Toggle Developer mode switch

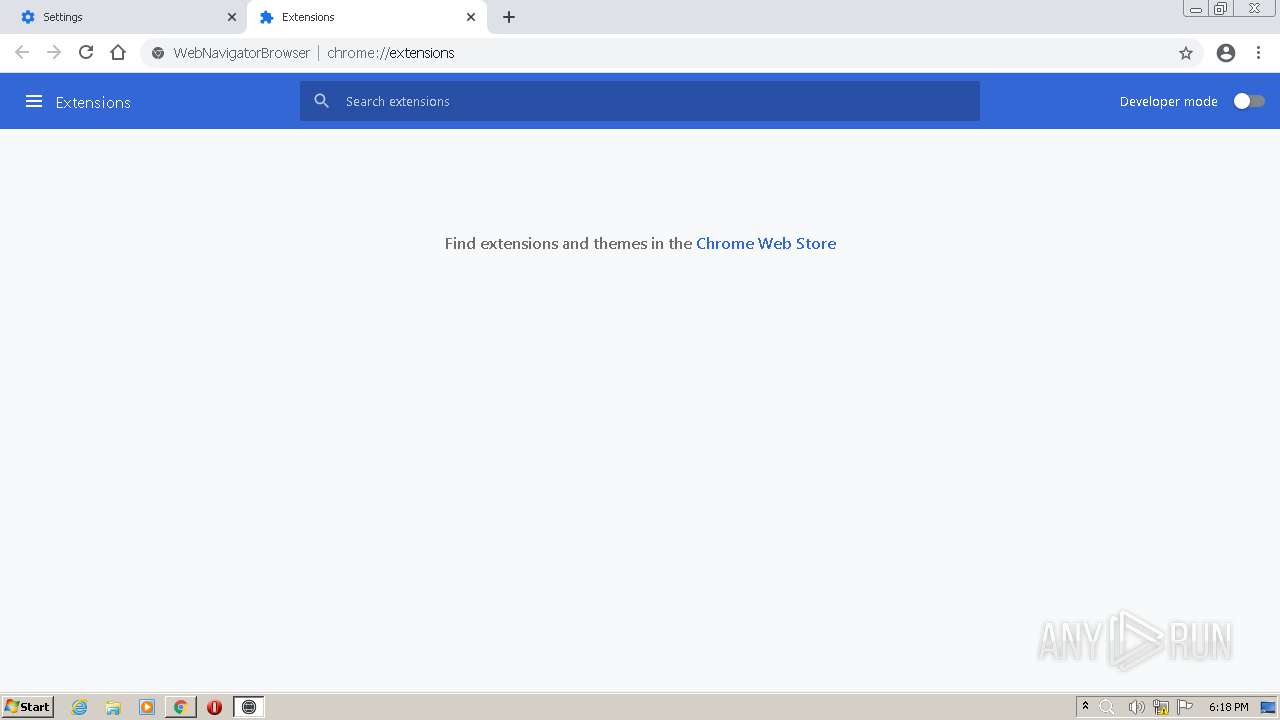(1249, 101)
